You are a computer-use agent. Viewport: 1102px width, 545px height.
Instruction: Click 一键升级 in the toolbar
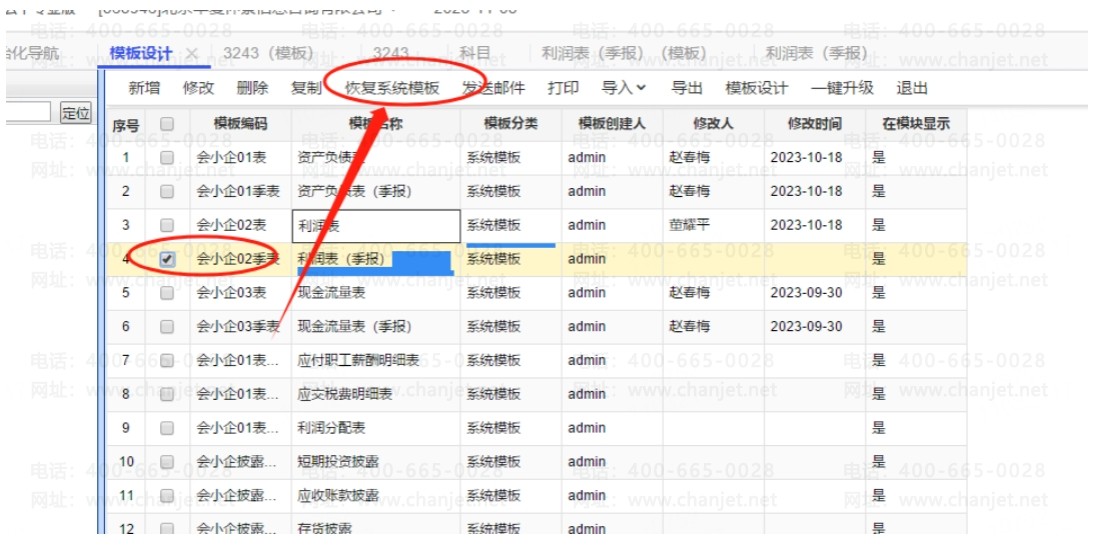(x=842, y=88)
